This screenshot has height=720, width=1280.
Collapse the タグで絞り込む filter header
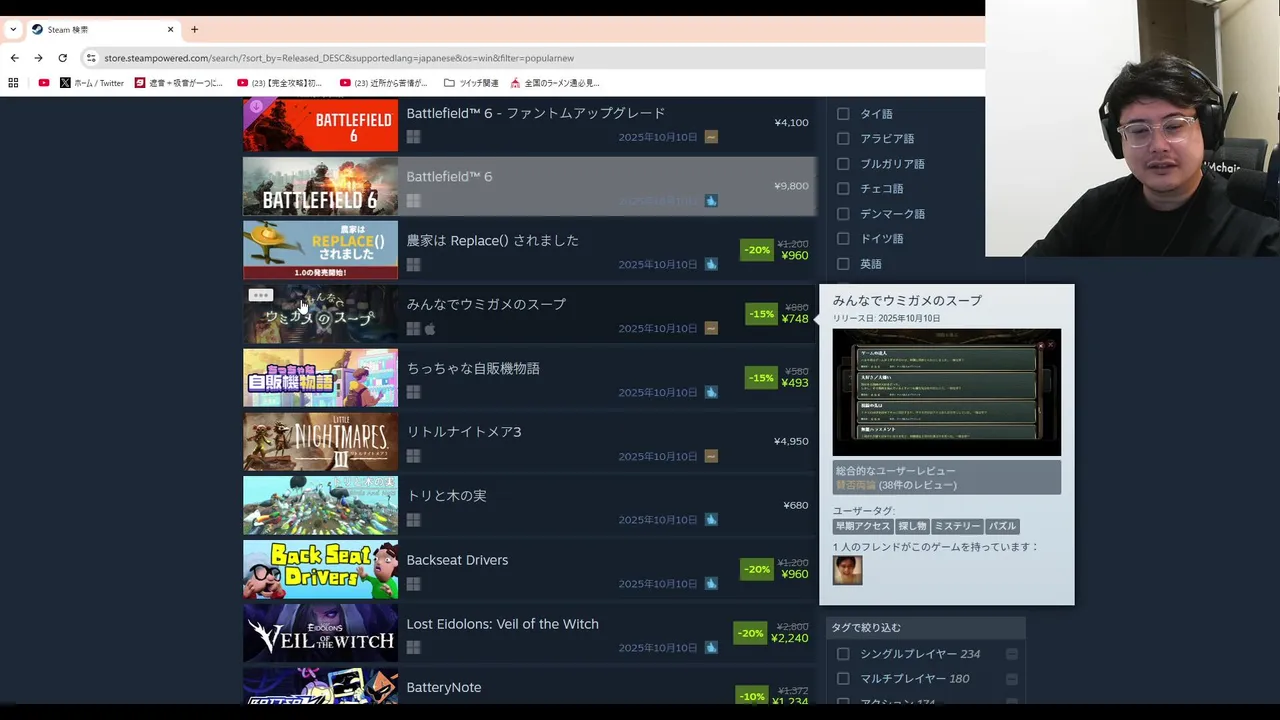[926, 628]
